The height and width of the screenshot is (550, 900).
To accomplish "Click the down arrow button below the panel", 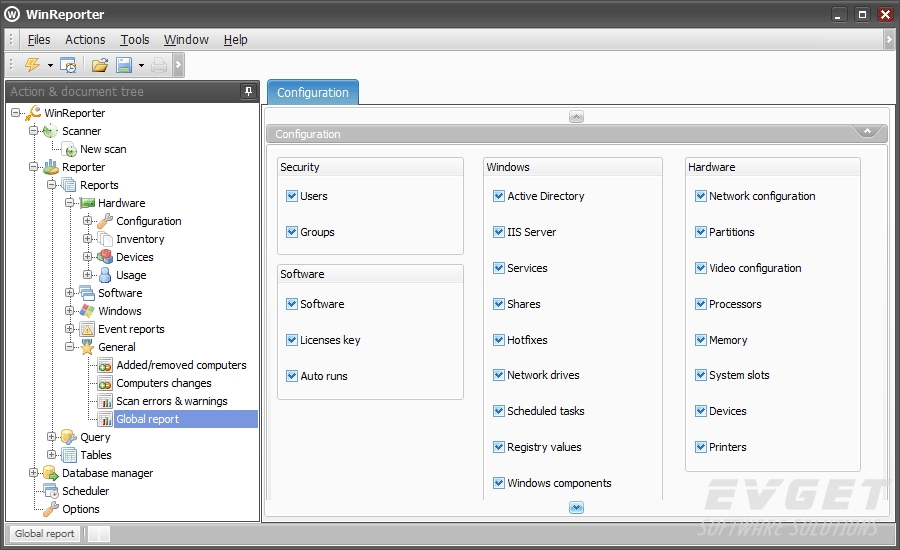I will pyautogui.click(x=576, y=508).
